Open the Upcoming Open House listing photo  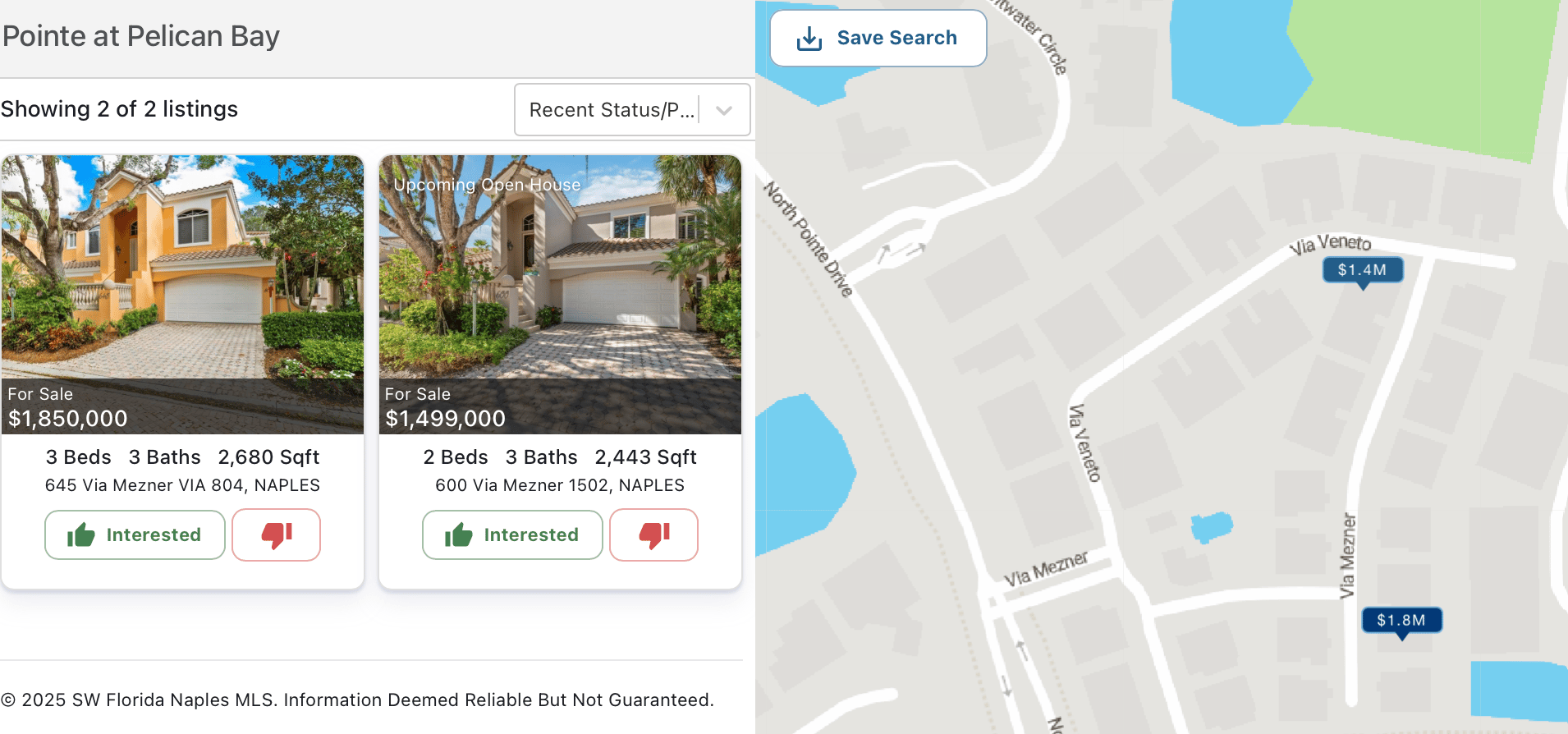click(560, 267)
